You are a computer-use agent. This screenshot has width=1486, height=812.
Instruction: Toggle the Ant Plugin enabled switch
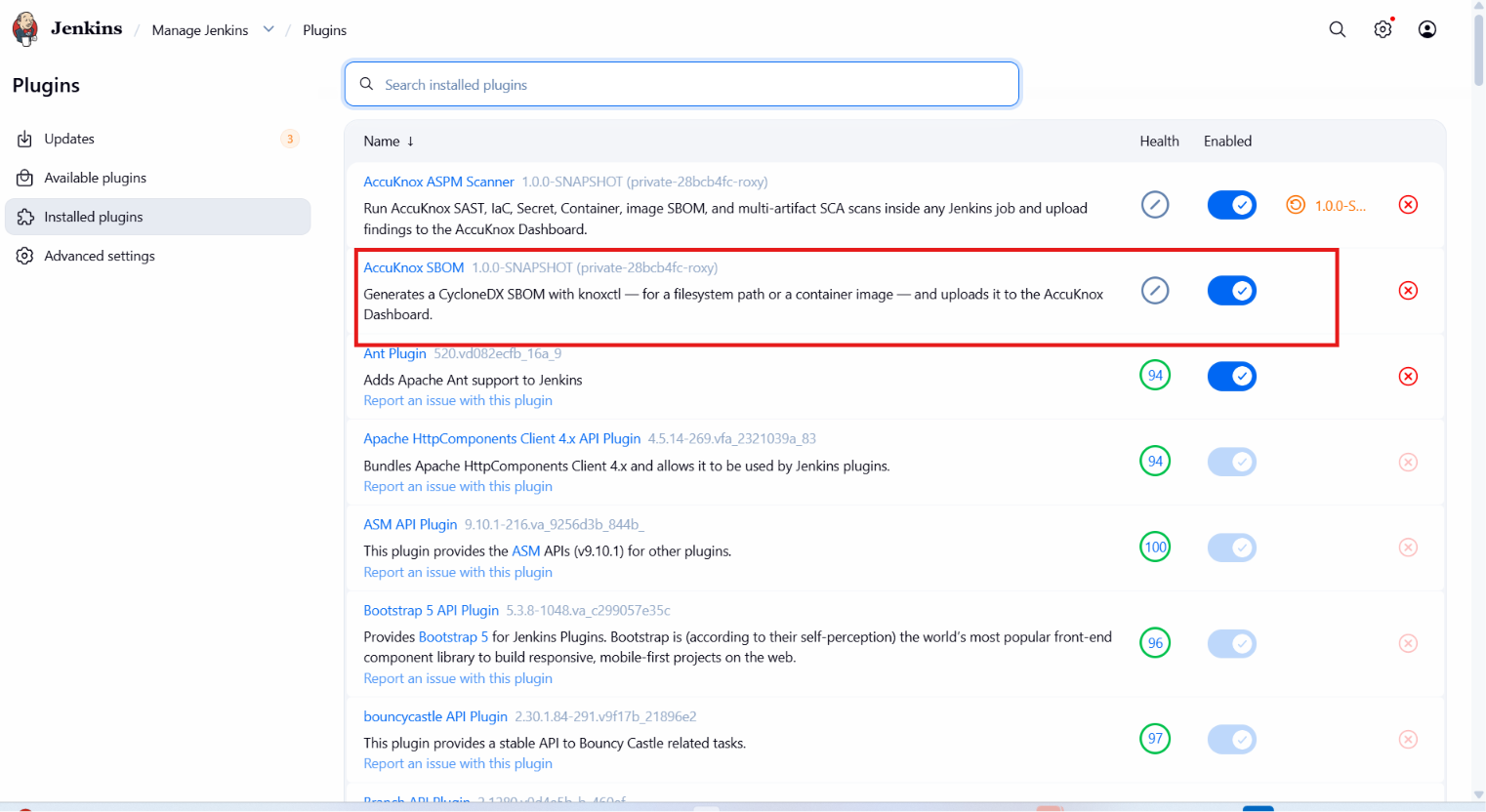point(1232,377)
